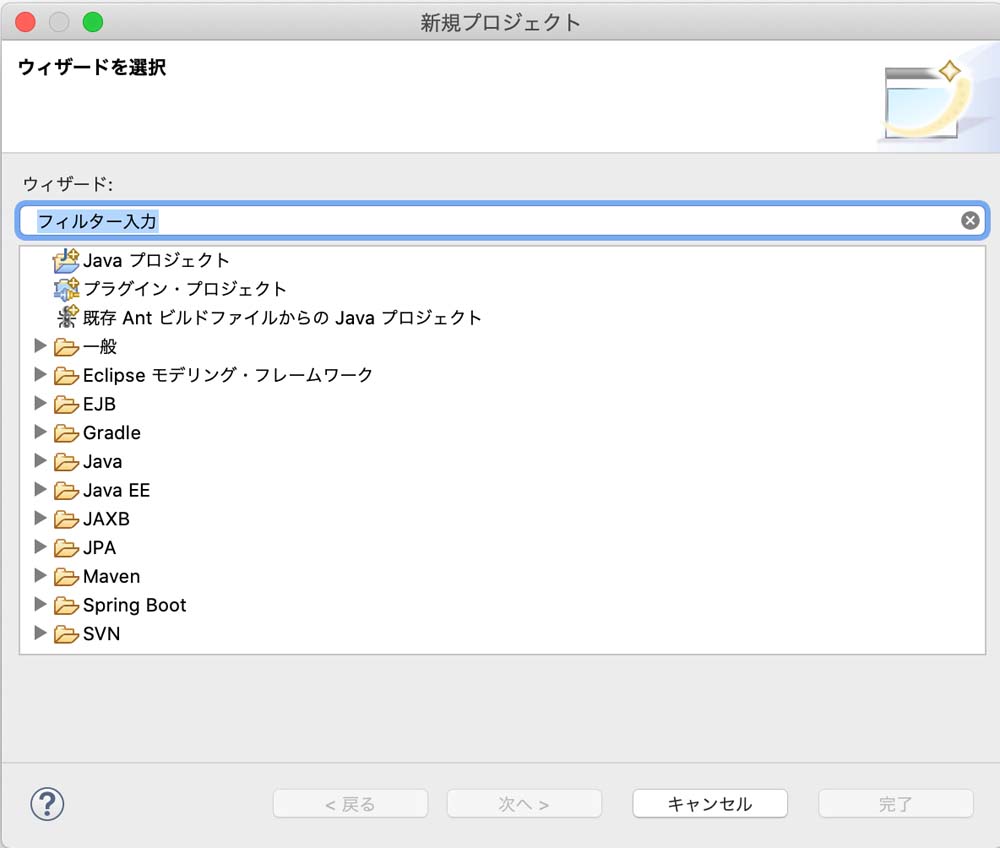Image resolution: width=1000 pixels, height=848 pixels.
Task: Click the 一般 folder icon
Action: [66, 347]
